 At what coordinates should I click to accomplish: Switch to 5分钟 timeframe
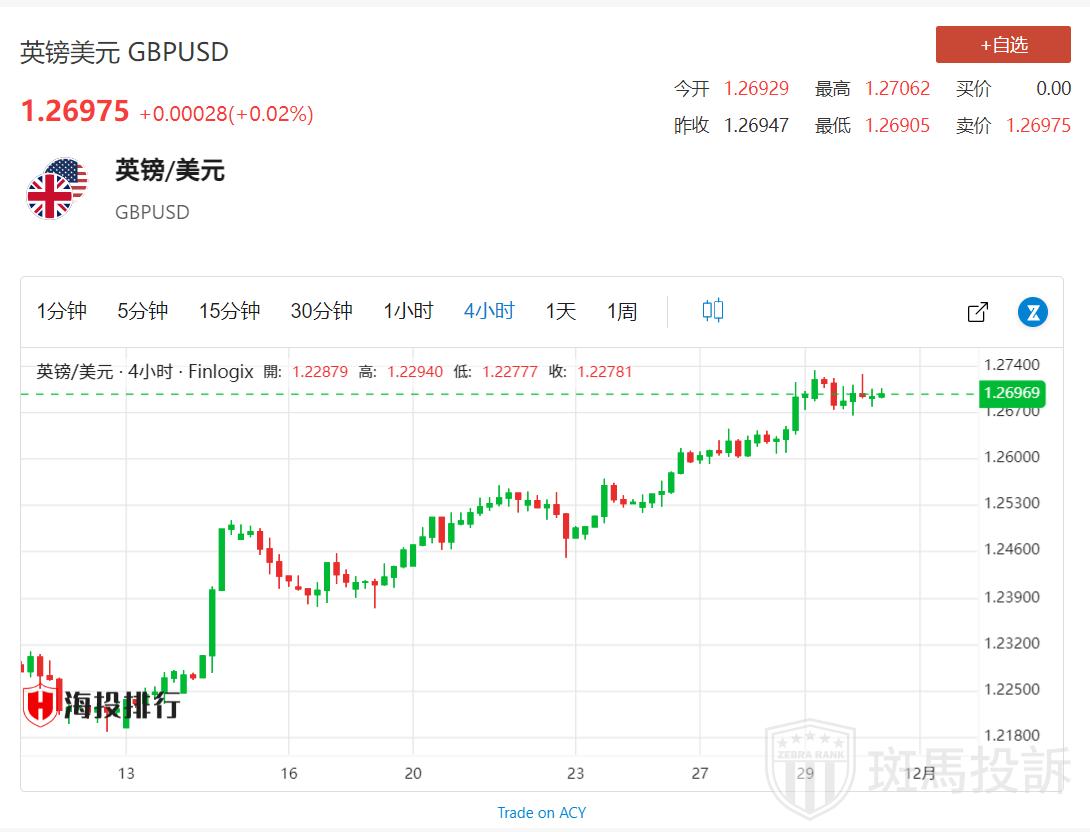point(142,311)
